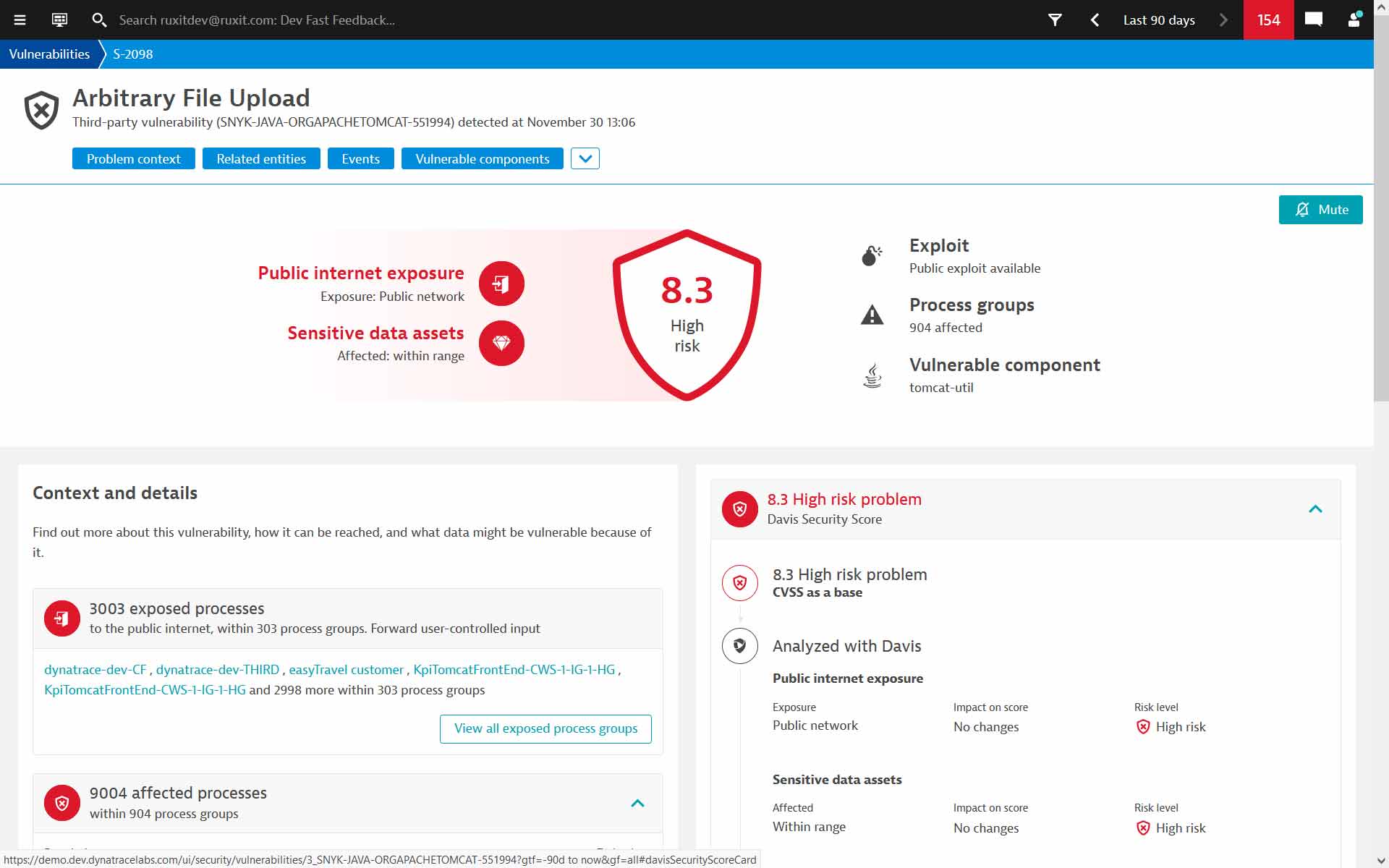
Task: Open the second-line KpiTomcatFrontEnd-CWS-1-IG-1-HG link
Action: [x=145, y=690]
